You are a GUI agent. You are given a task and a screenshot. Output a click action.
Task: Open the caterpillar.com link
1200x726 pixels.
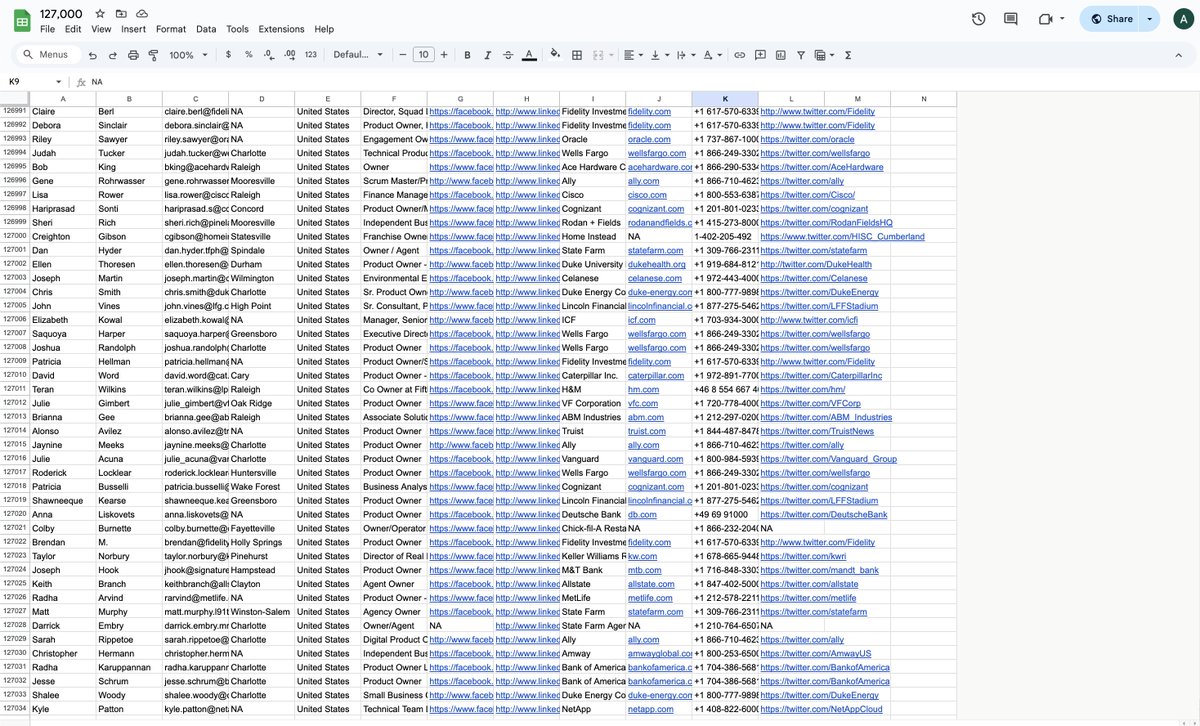tap(656, 375)
